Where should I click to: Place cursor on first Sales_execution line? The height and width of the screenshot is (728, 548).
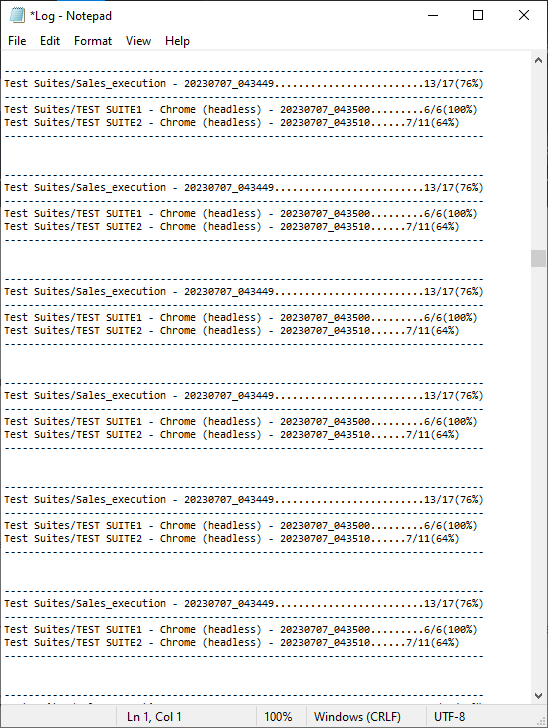pyautogui.click(x=244, y=84)
